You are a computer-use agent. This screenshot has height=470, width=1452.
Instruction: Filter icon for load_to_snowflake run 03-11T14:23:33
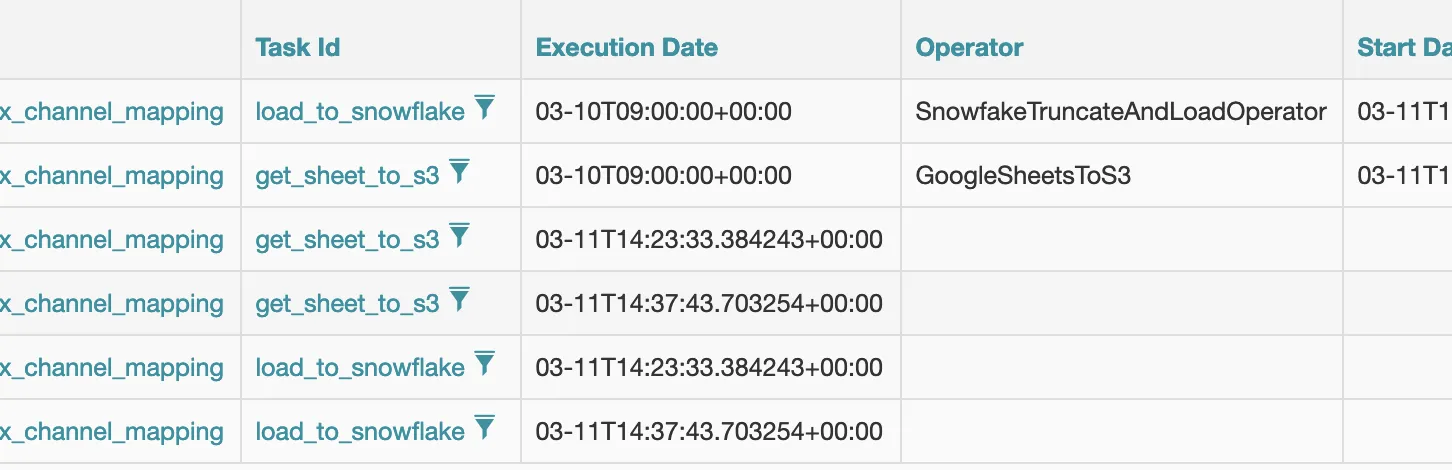click(484, 364)
